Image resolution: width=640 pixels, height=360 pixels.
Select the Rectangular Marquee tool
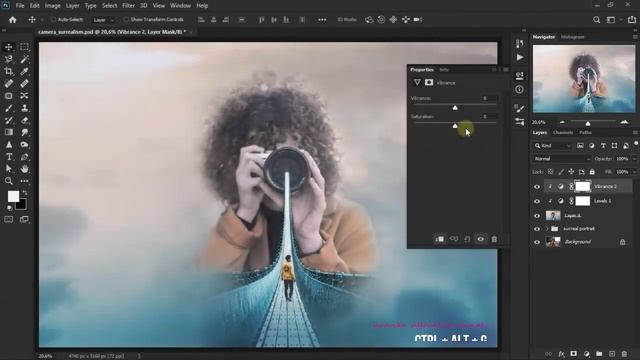tap(24, 47)
